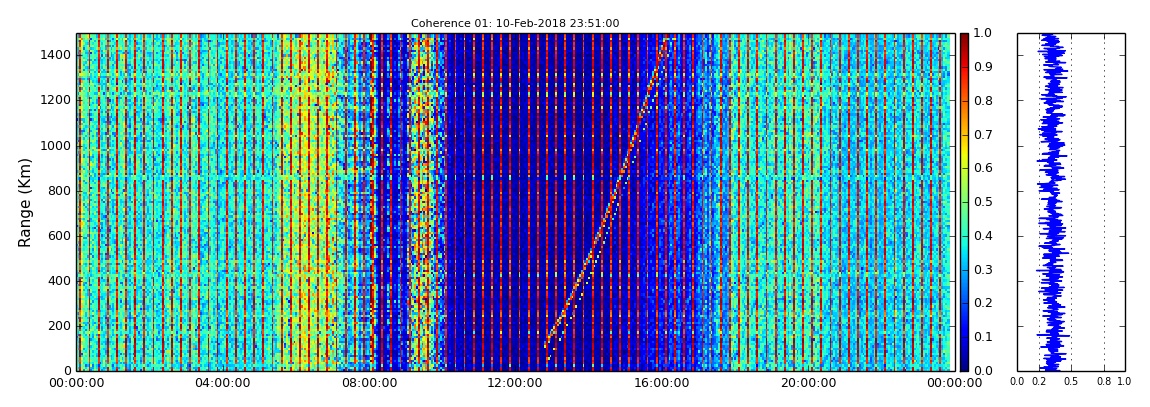Click the 0.5 tick label under the profile plot
The image size is (1150, 407).
pos(1071,382)
